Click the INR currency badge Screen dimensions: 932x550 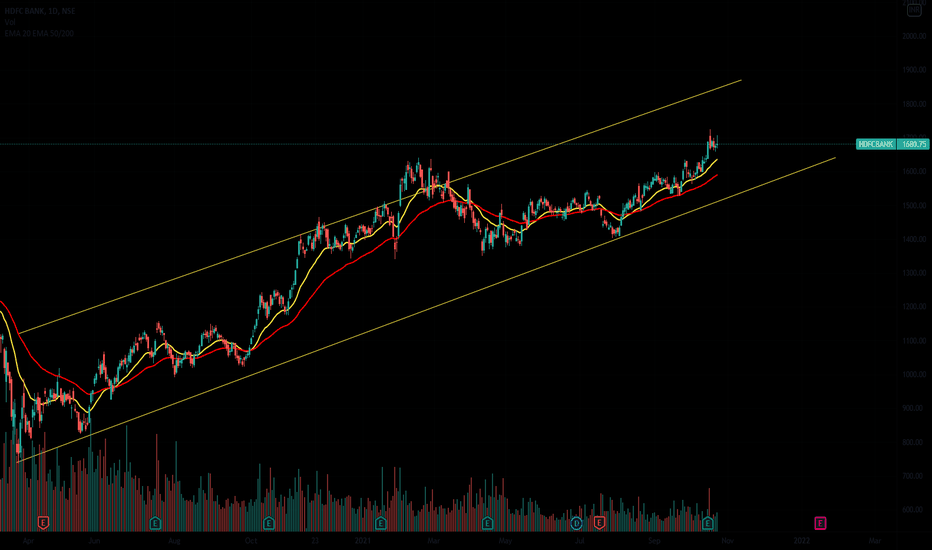click(x=914, y=10)
